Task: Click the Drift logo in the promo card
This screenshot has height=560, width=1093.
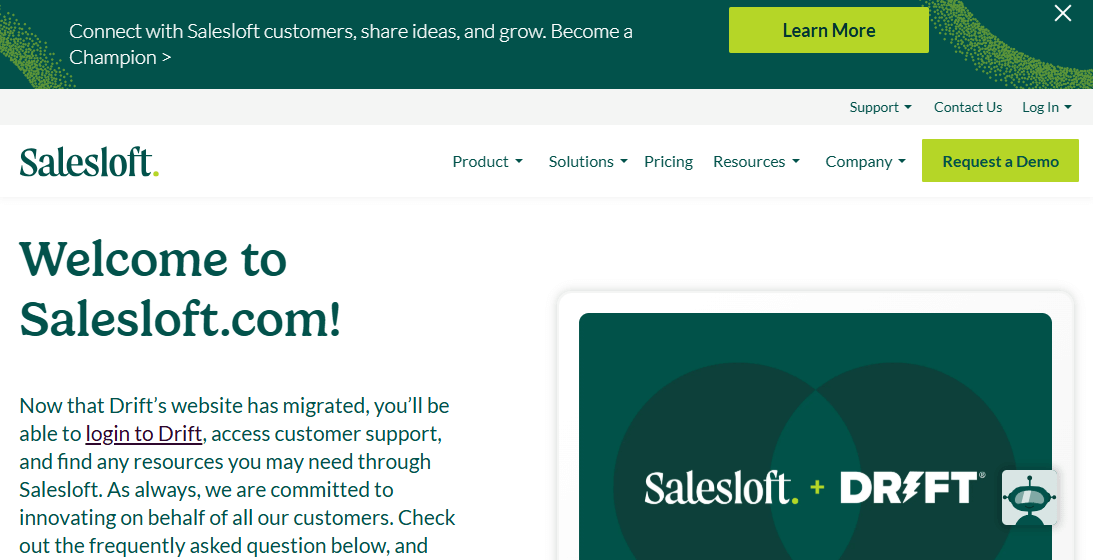Action: pos(912,487)
